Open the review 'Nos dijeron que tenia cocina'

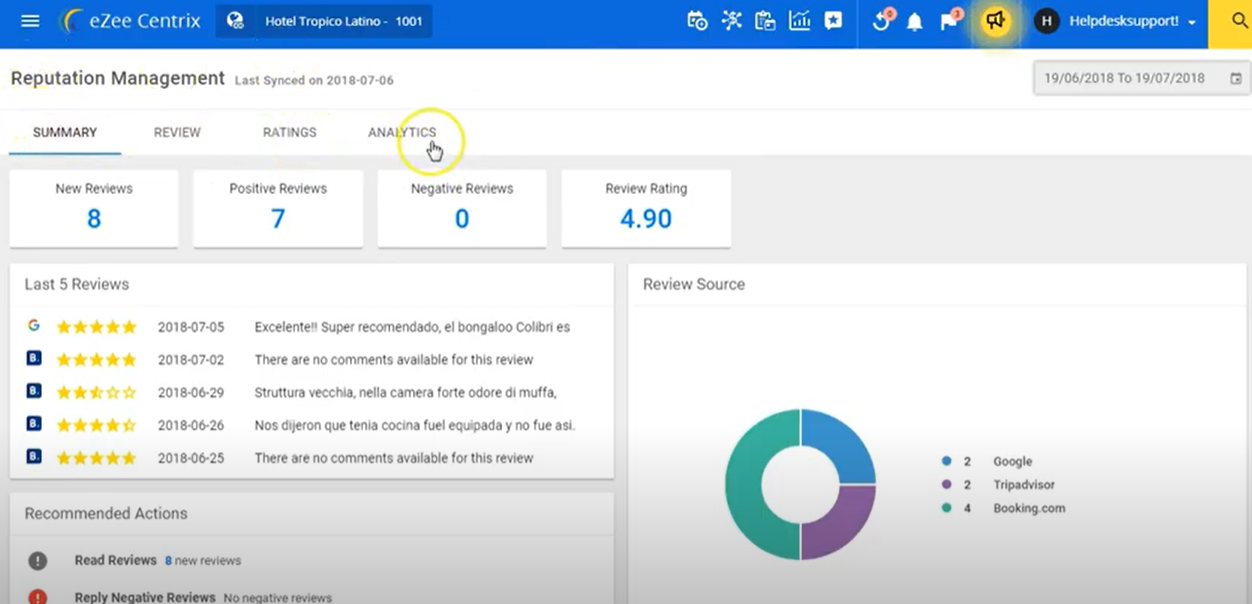pyautogui.click(x=415, y=425)
